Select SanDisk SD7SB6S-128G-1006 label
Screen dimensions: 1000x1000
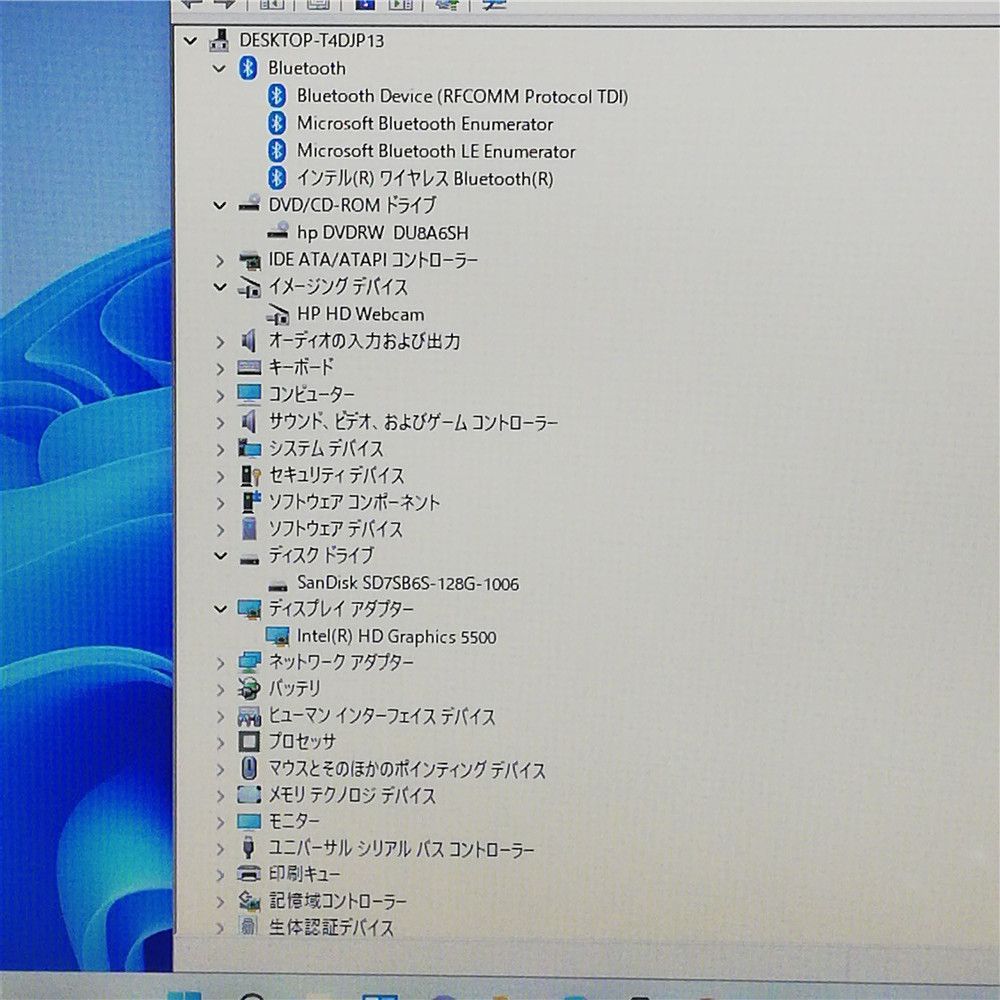click(408, 583)
